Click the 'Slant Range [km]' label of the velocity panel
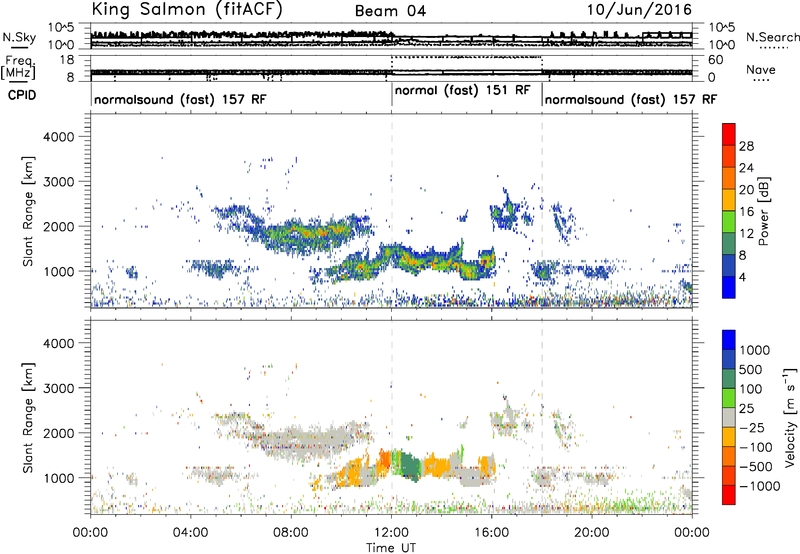 pyautogui.click(x=28, y=417)
